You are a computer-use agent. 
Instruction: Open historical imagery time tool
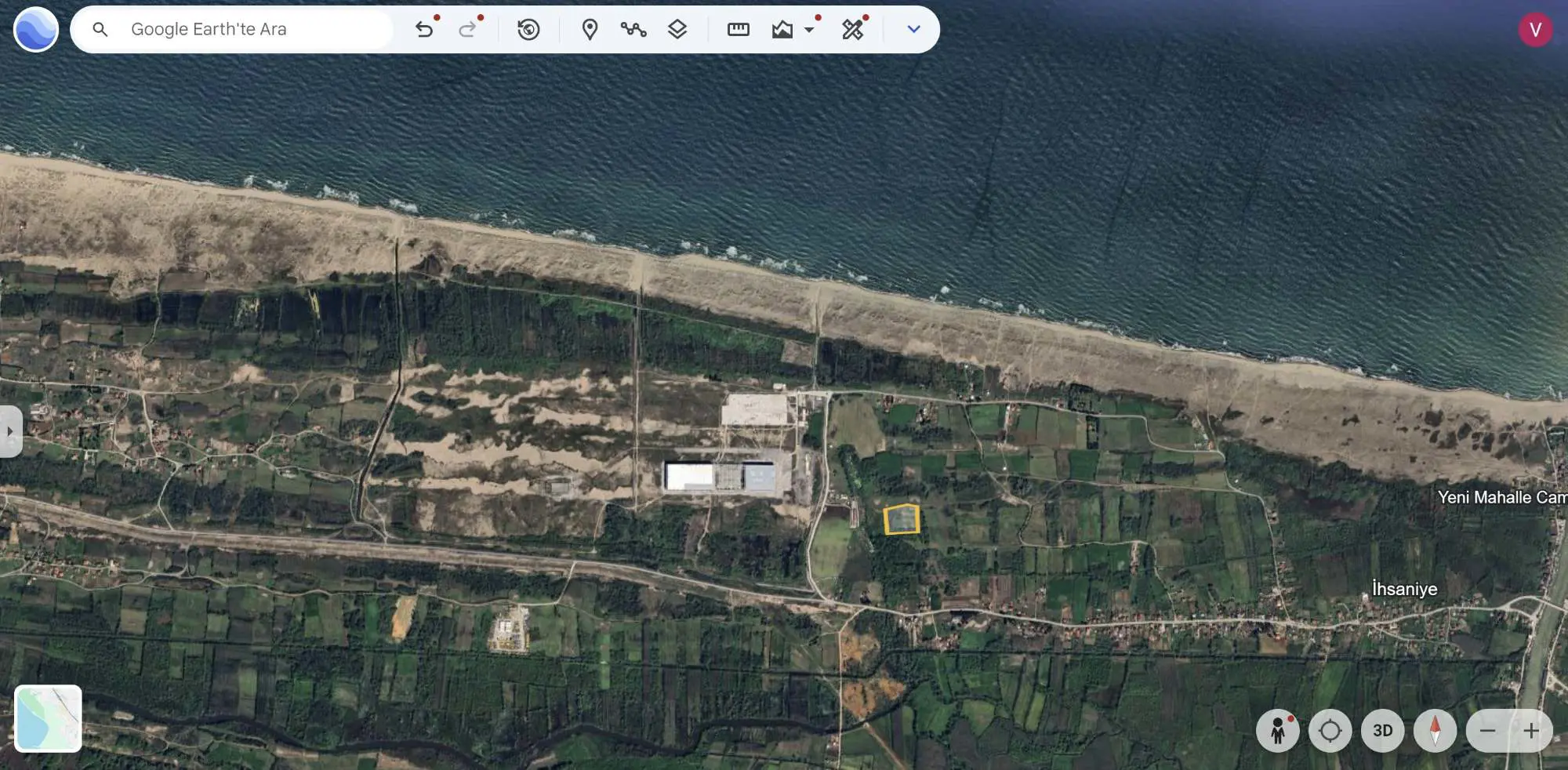(x=528, y=30)
